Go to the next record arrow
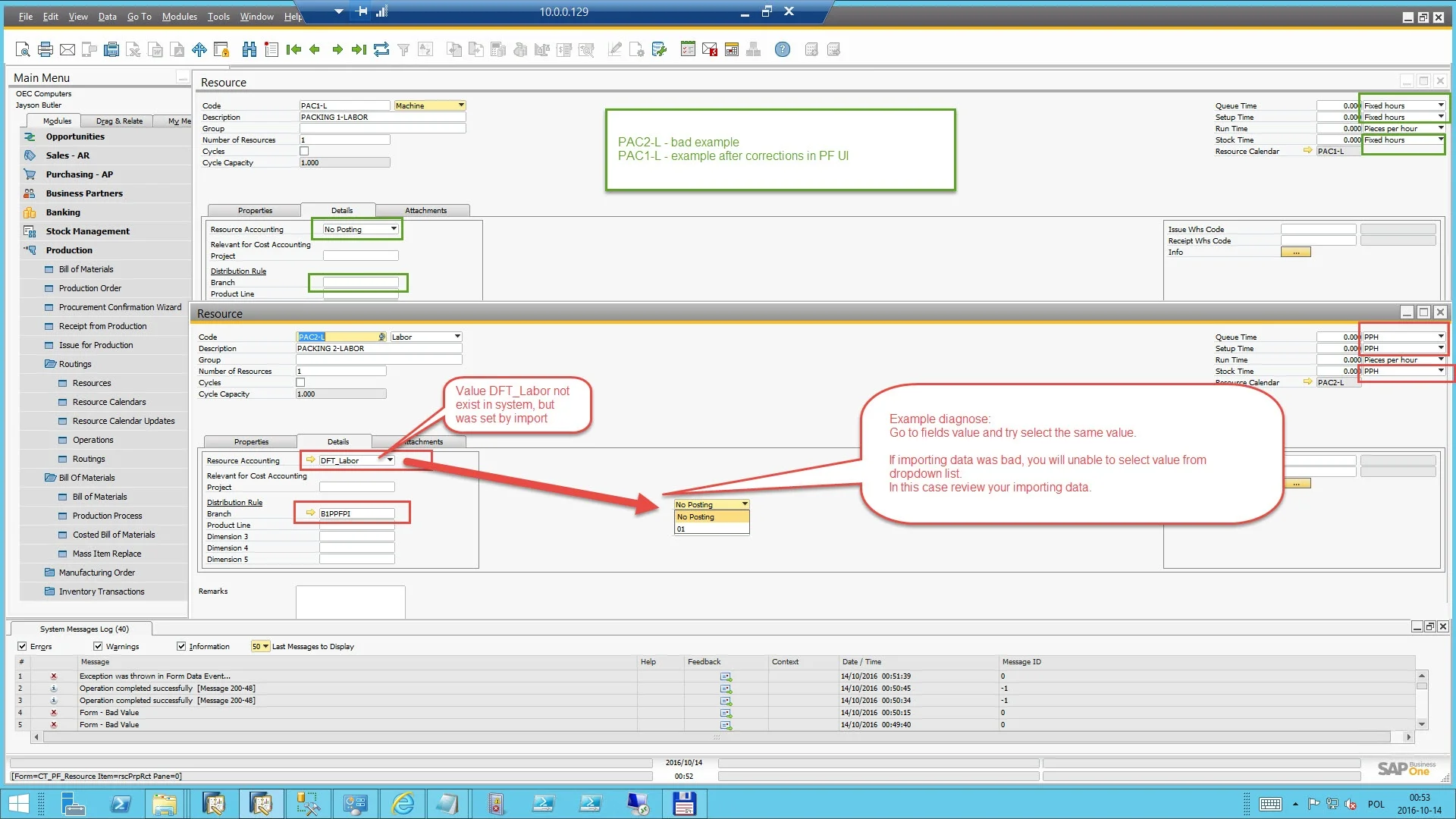The width and height of the screenshot is (1456, 819). tap(337, 50)
